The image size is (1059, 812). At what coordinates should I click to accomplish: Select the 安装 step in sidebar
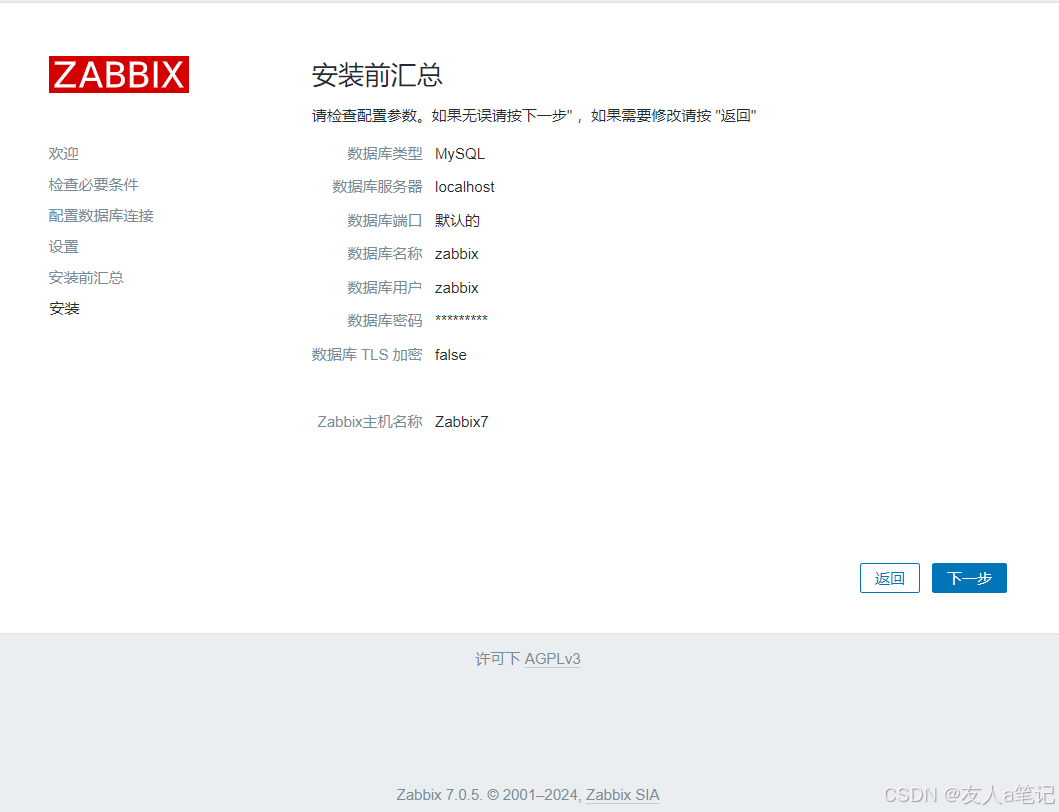[x=64, y=309]
